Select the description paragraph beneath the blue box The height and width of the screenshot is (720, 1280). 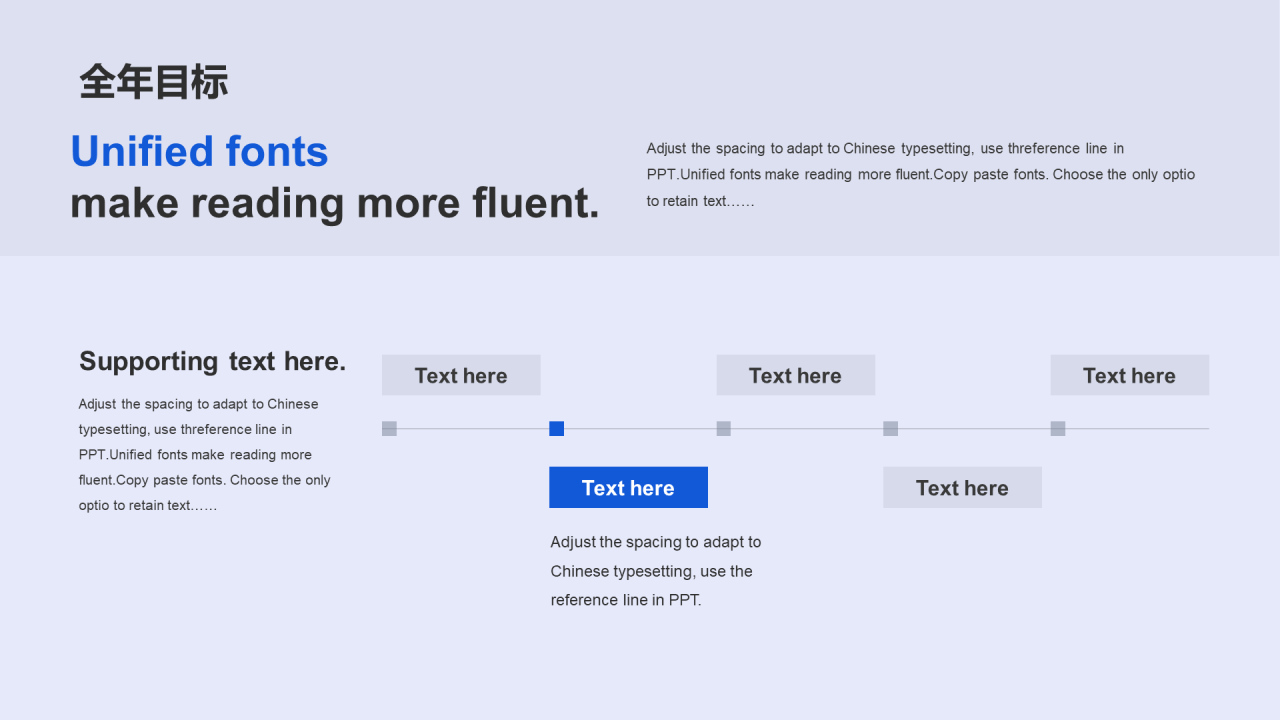tap(656, 571)
